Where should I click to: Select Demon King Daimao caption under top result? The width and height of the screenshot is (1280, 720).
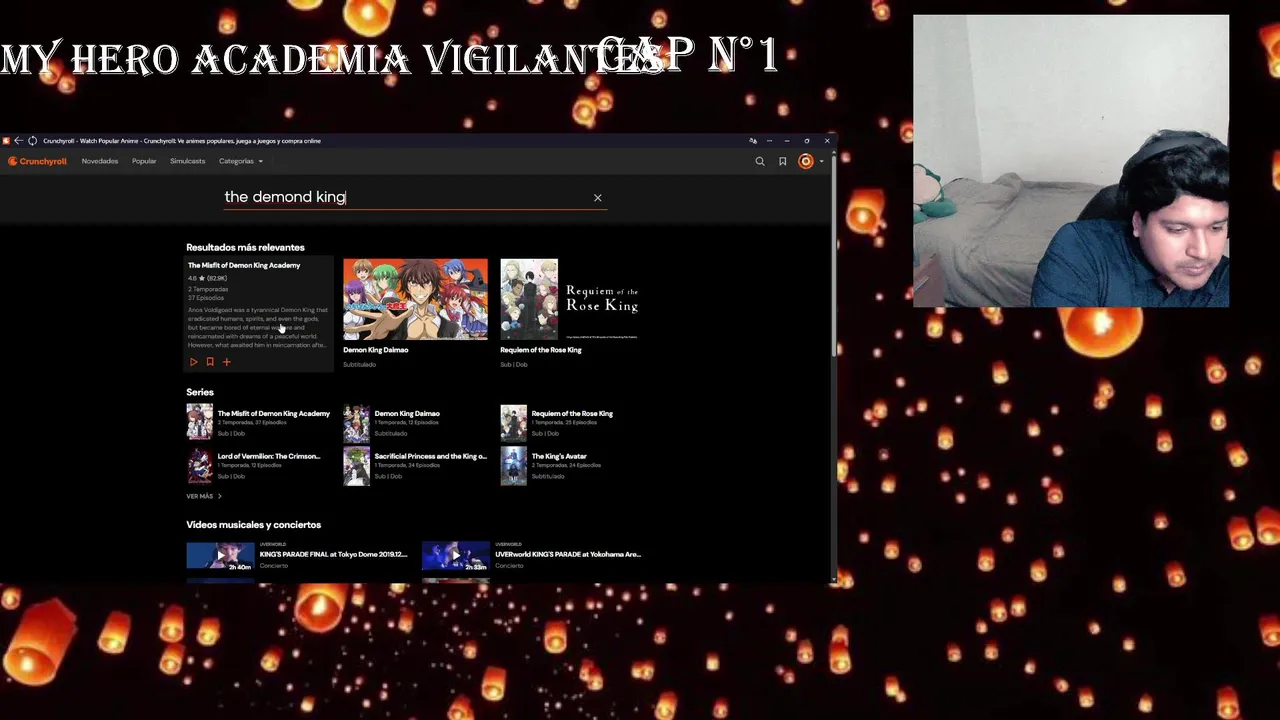click(376, 350)
